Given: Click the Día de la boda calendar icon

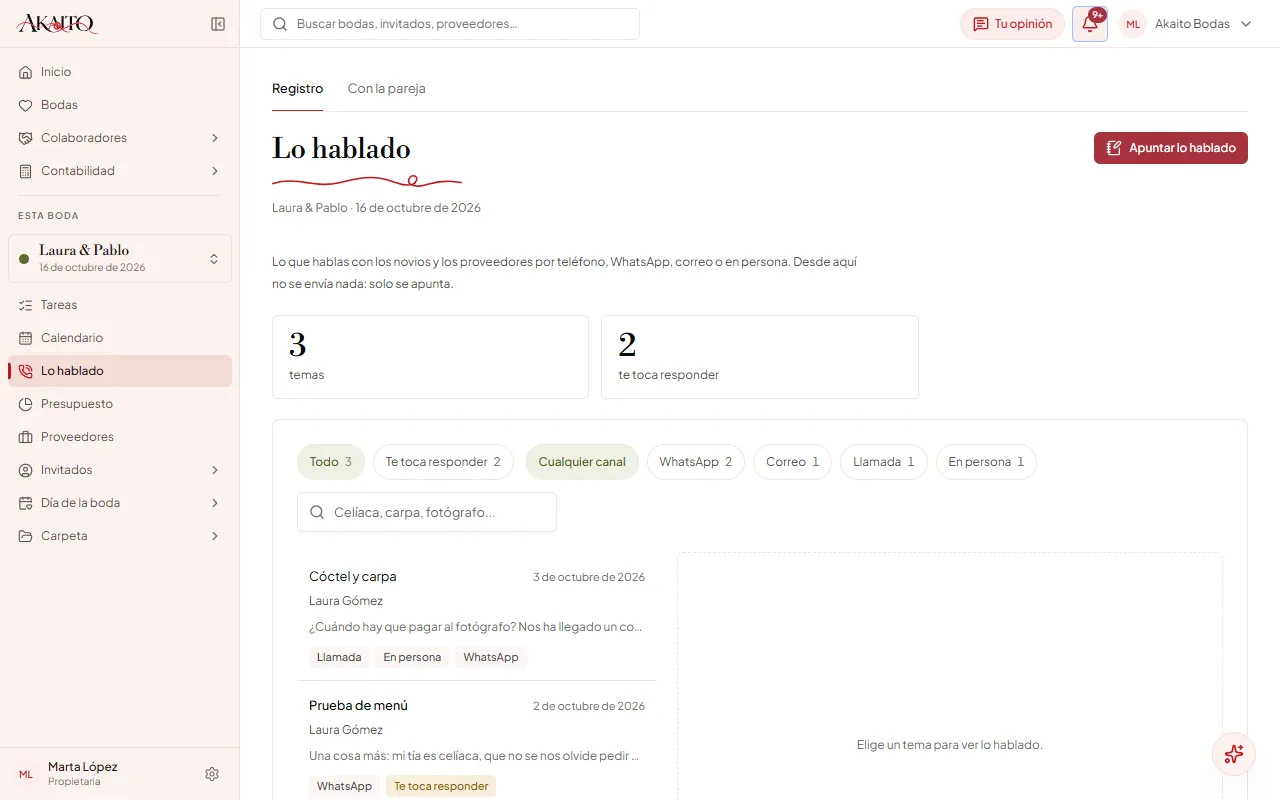Looking at the screenshot, I should 26,503.
